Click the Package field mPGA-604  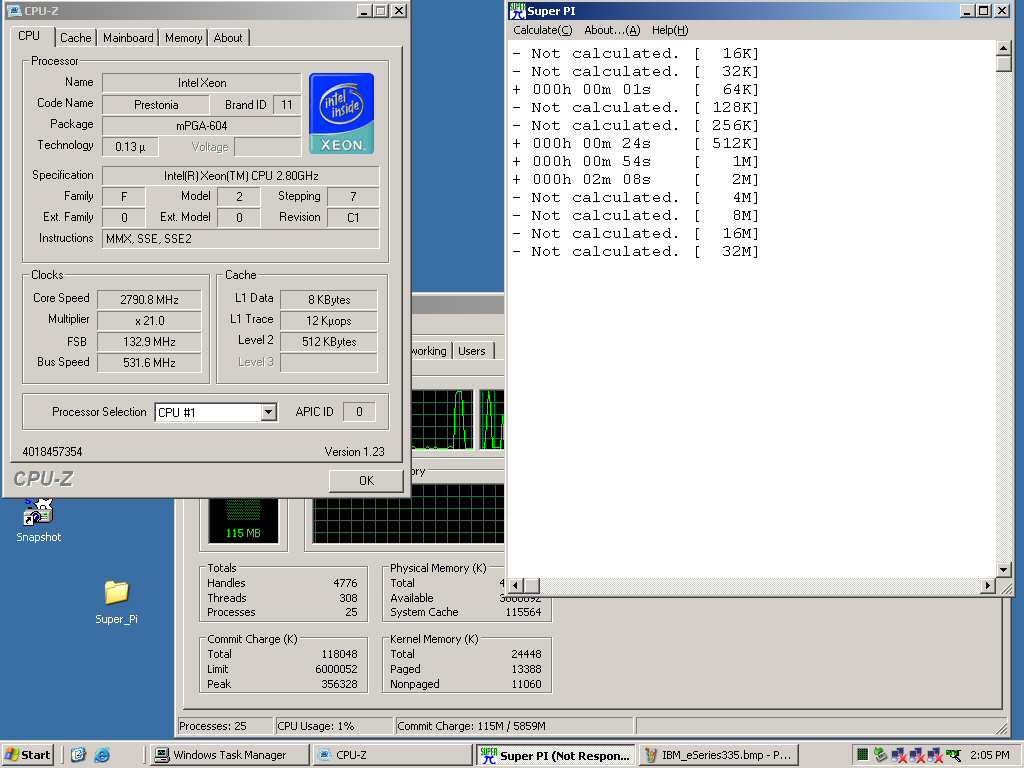202,125
